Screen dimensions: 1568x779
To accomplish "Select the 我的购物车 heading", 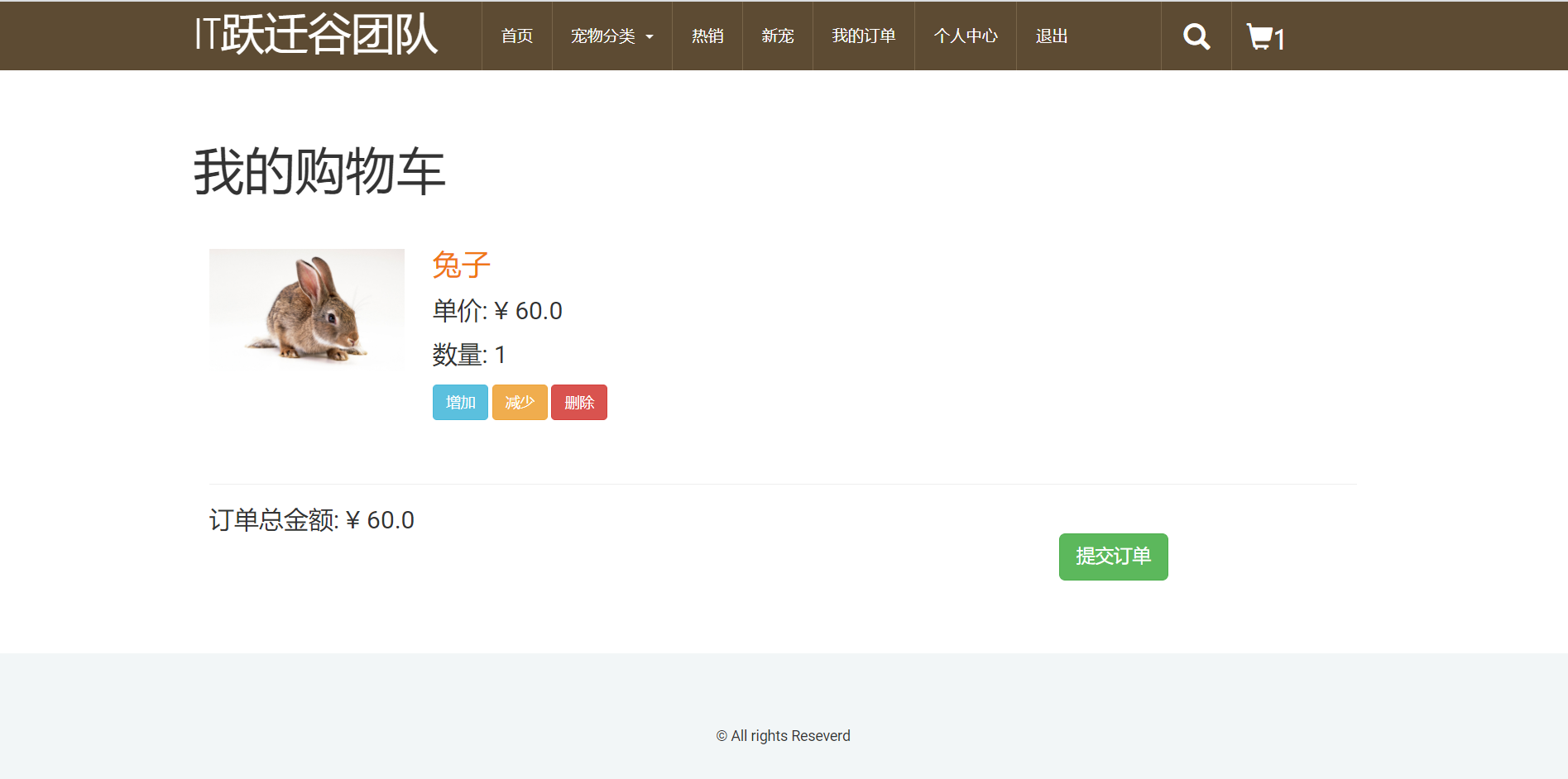I will [x=319, y=172].
